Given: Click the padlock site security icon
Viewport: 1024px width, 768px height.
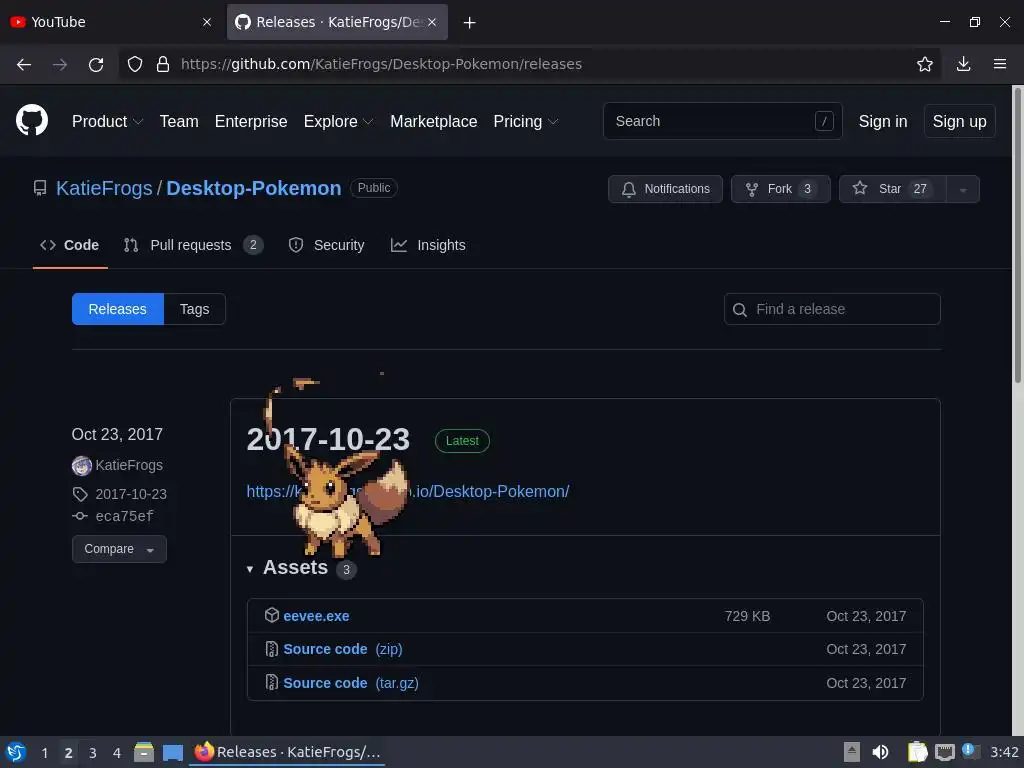Looking at the screenshot, I should [x=163, y=64].
